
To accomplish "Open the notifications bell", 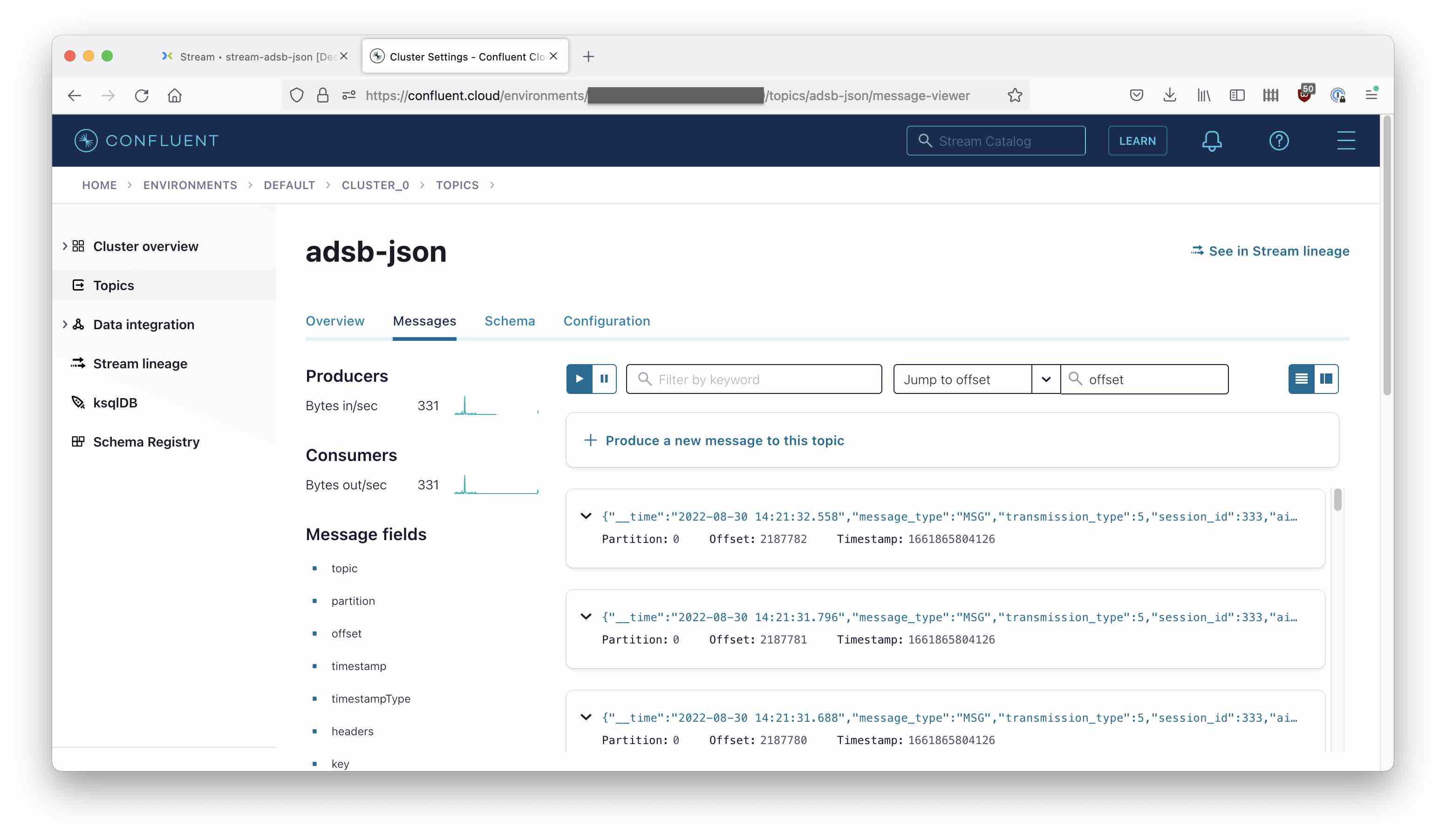I will [1213, 141].
